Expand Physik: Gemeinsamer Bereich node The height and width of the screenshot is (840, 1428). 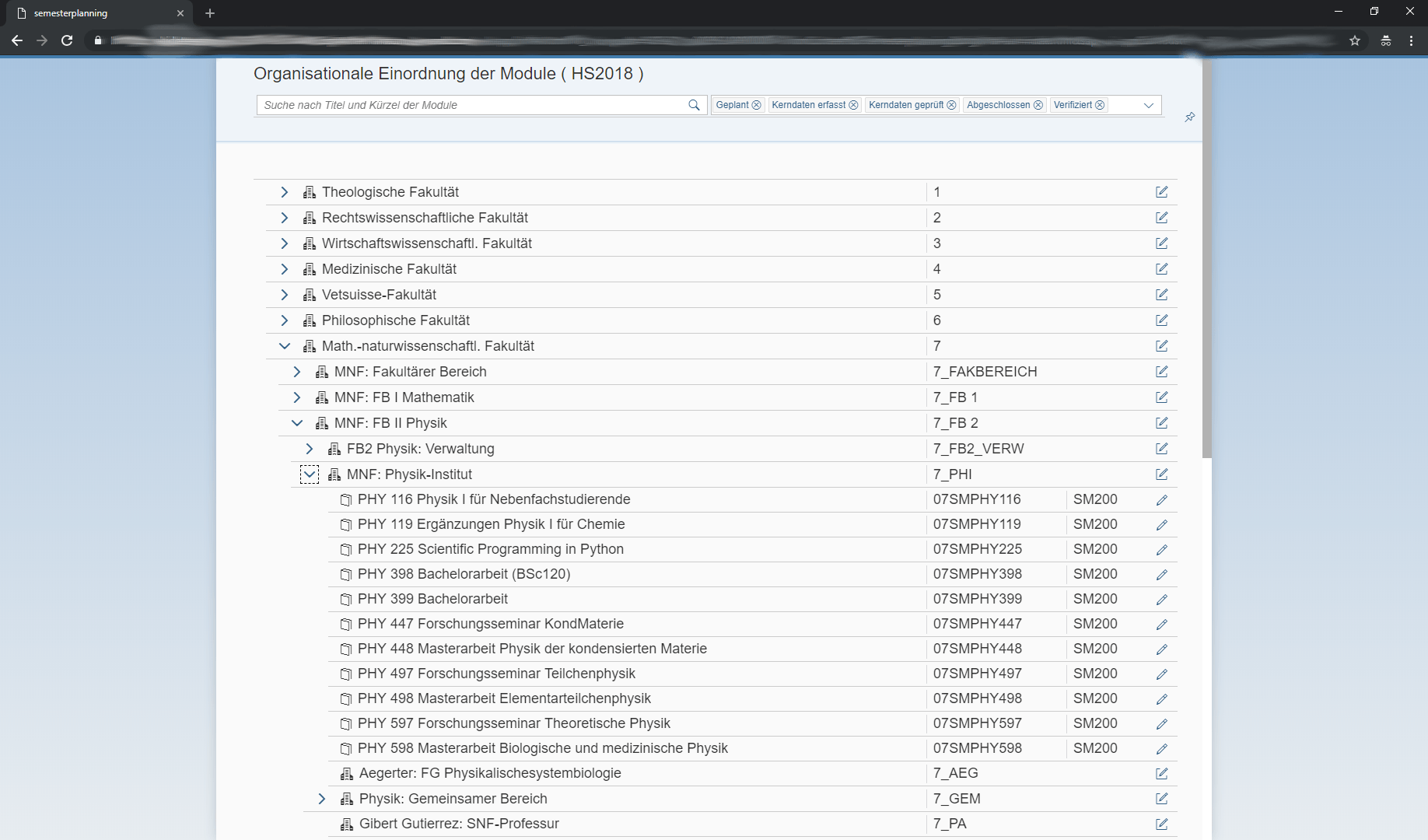coord(321,799)
